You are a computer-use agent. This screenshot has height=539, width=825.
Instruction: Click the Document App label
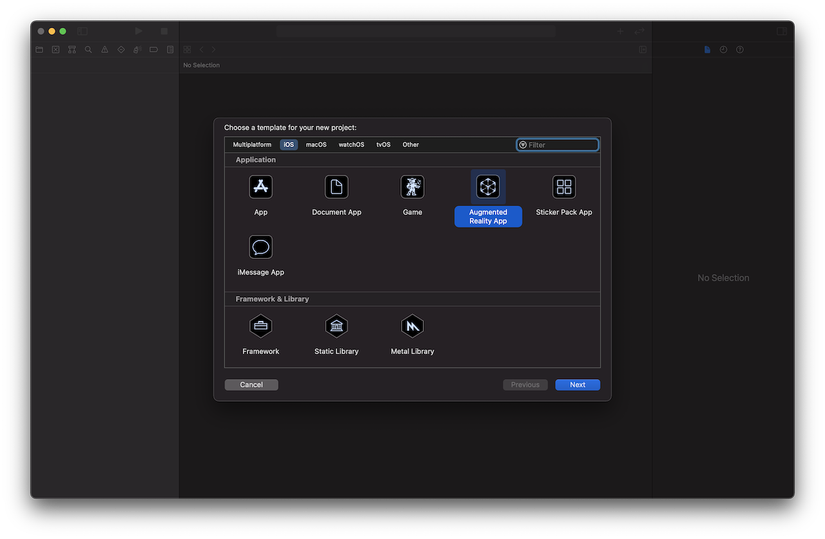336,212
